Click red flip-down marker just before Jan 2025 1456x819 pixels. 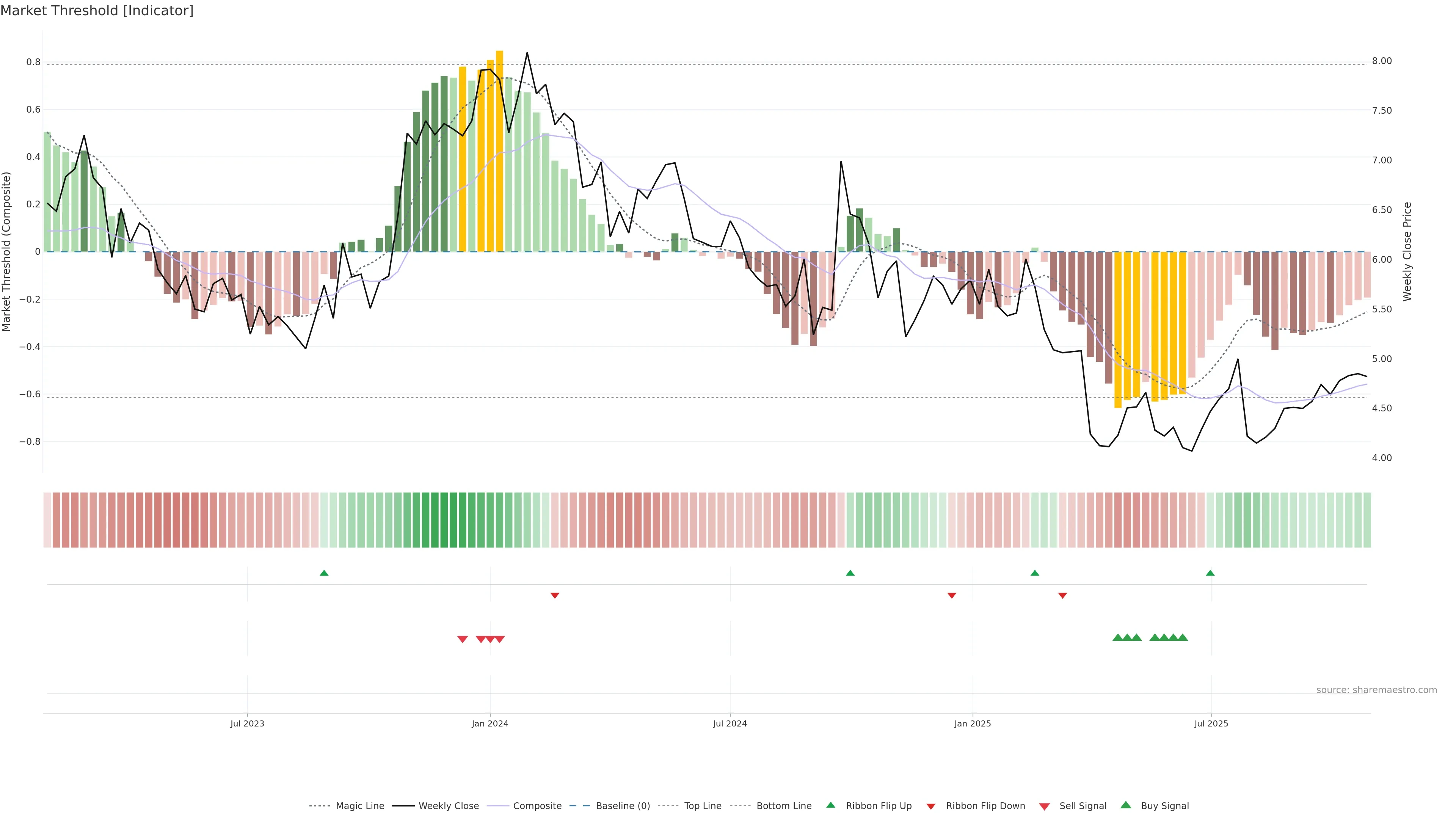point(952,596)
